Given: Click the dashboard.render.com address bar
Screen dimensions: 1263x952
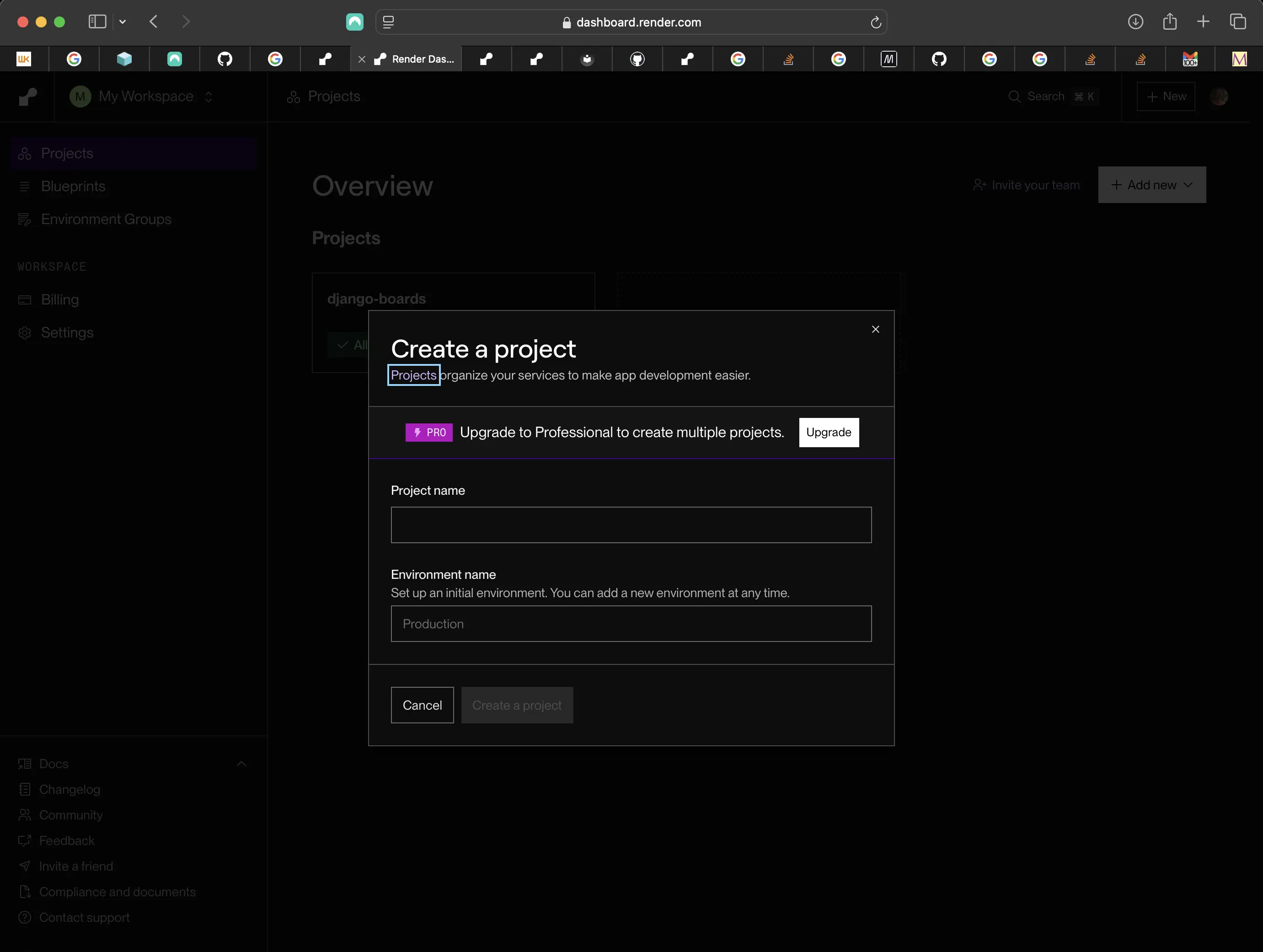Looking at the screenshot, I should click(x=631, y=21).
